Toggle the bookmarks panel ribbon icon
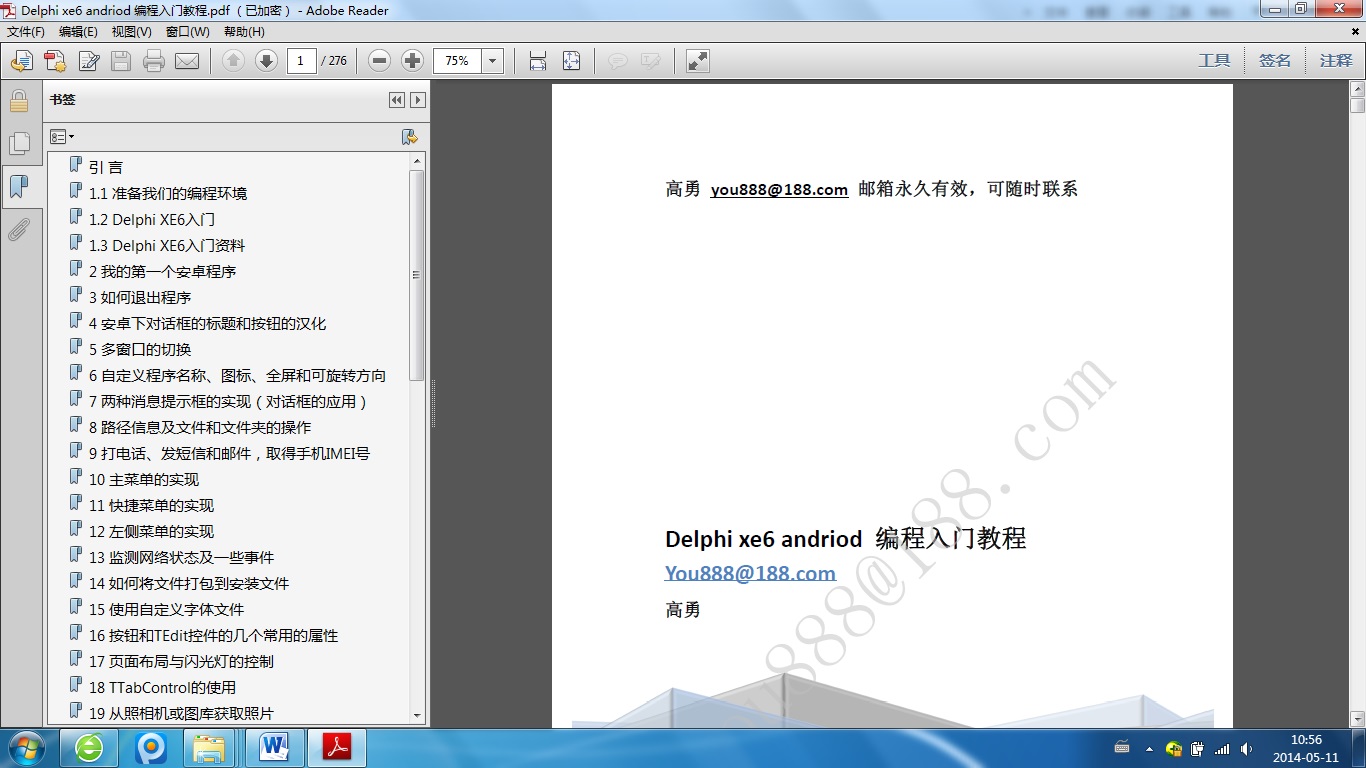 (x=19, y=187)
